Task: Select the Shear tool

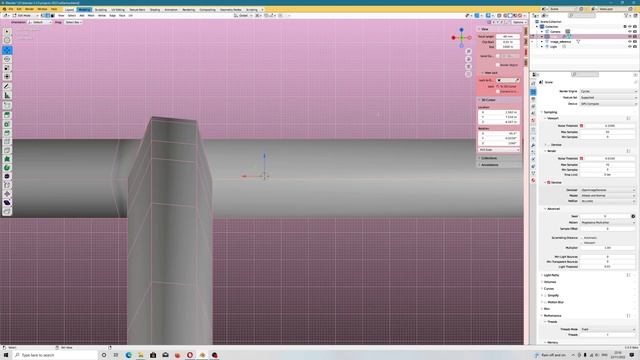Action: [x=7, y=202]
